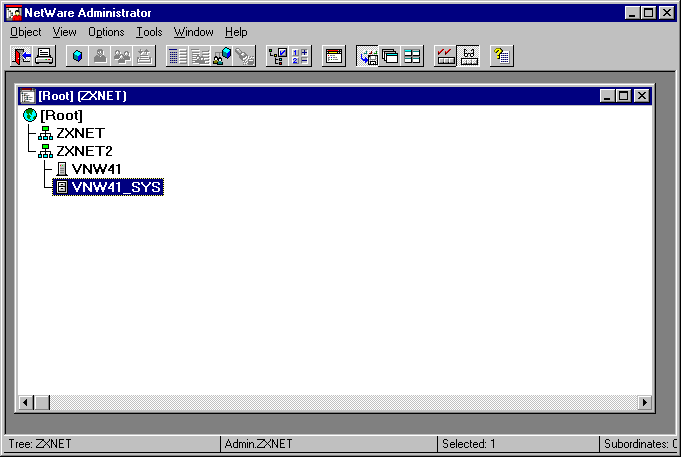This screenshot has height=457, width=681.
Task: Click the horizontal scrollbar track
Action: click(344, 403)
